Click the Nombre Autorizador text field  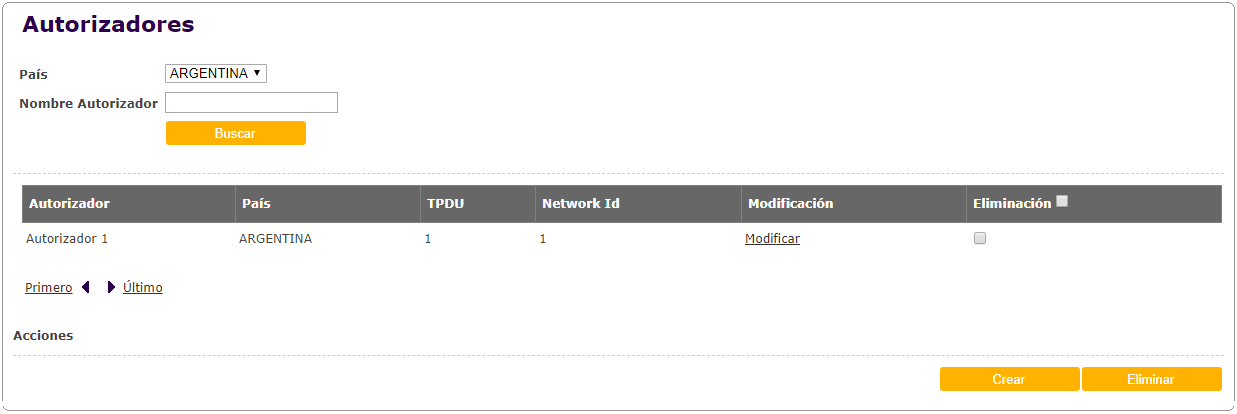251,102
